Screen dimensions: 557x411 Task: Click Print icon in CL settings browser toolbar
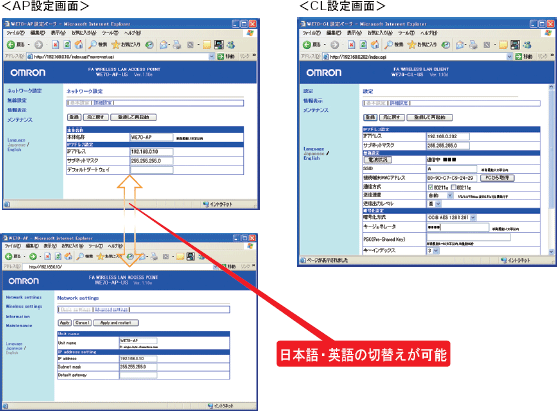click(473, 44)
